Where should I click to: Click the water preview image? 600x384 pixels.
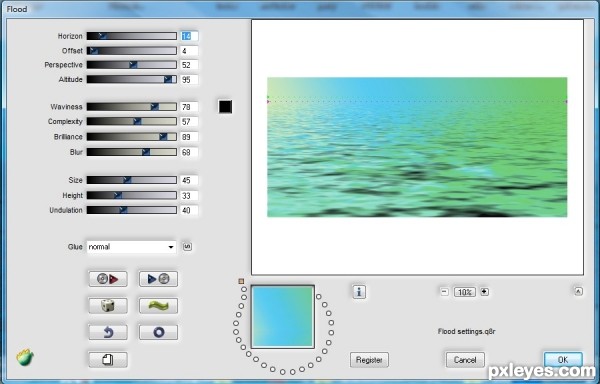pos(417,147)
